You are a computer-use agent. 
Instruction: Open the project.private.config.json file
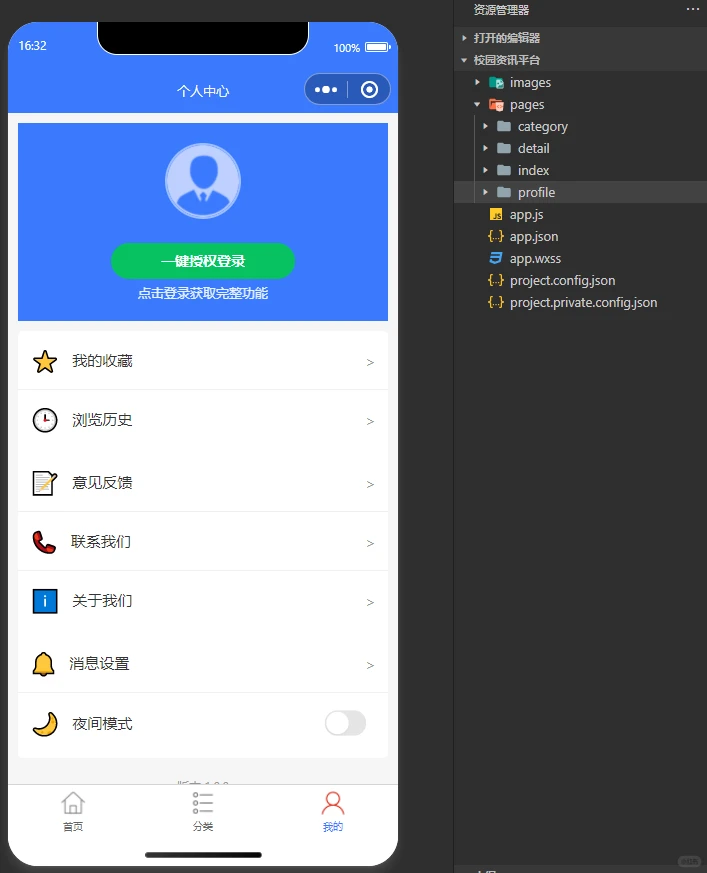click(583, 303)
